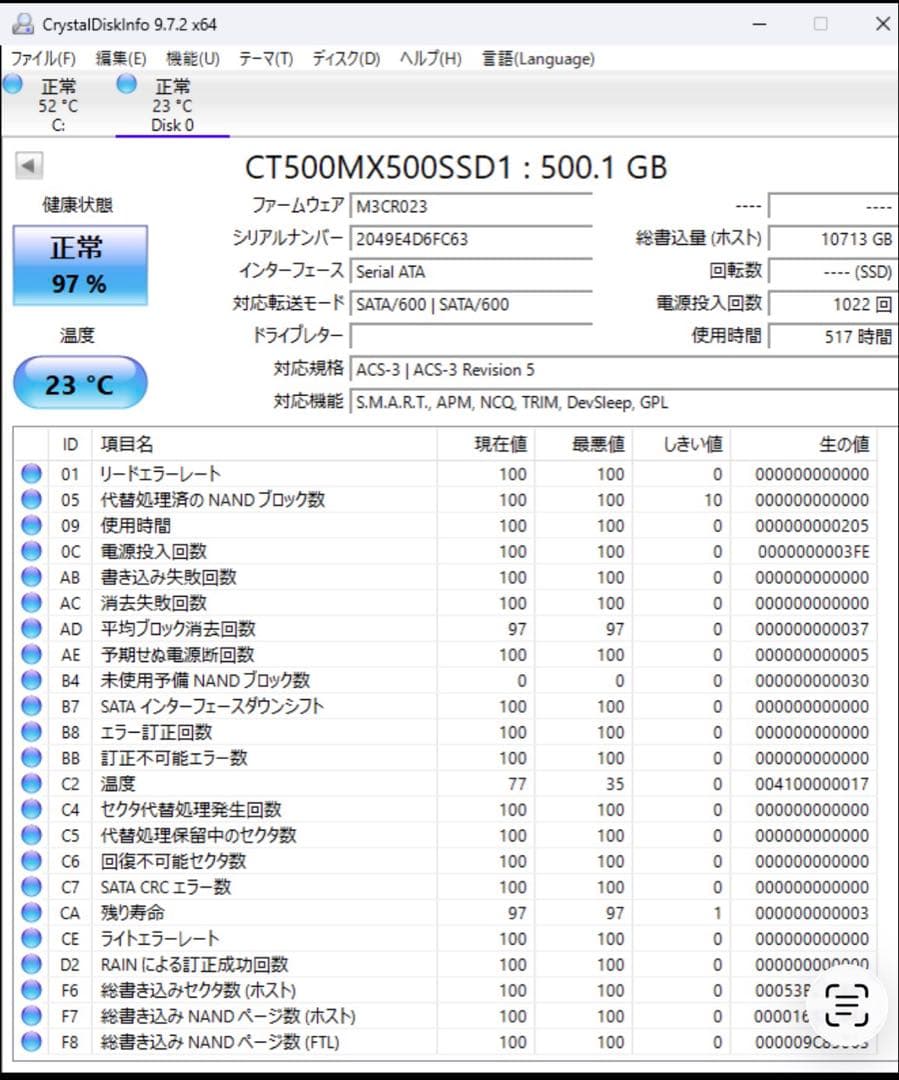Click the status icon for RAIN による訂正成功回数
Image resolution: width=899 pixels, height=1080 pixels.
[x=31, y=964]
